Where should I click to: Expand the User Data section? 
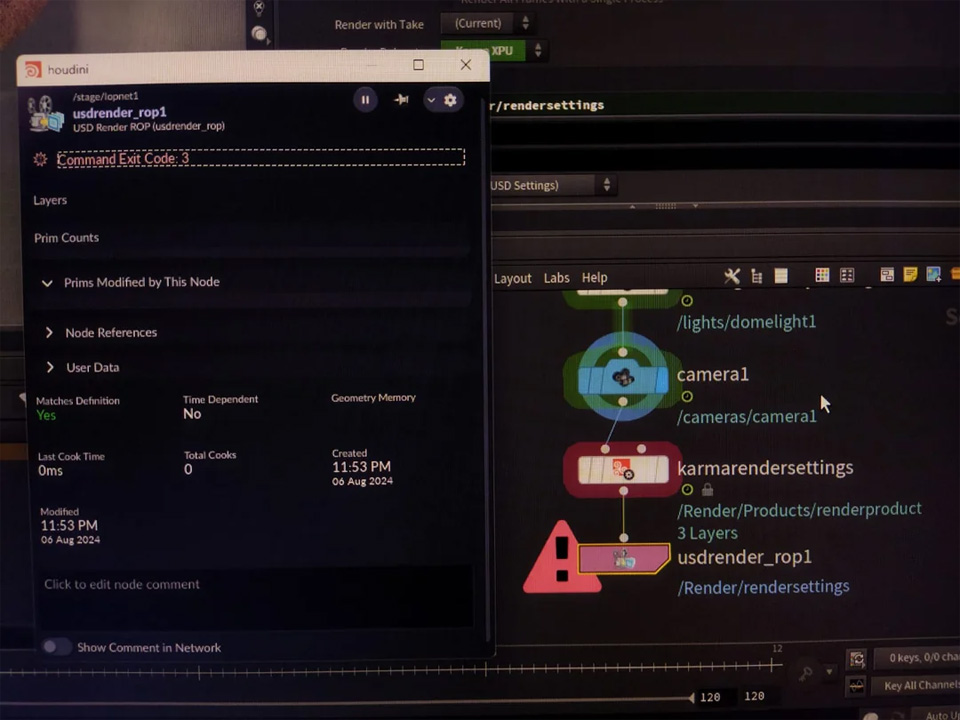tap(50, 367)
